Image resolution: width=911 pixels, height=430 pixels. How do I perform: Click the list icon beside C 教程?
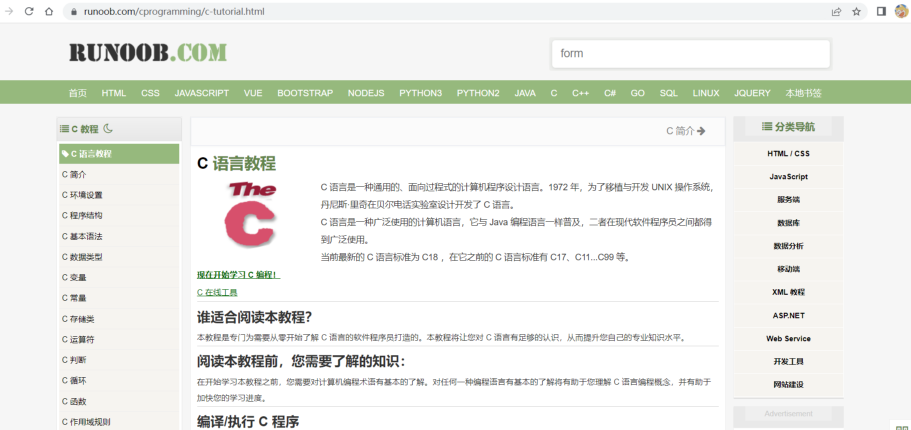[64, 128]
